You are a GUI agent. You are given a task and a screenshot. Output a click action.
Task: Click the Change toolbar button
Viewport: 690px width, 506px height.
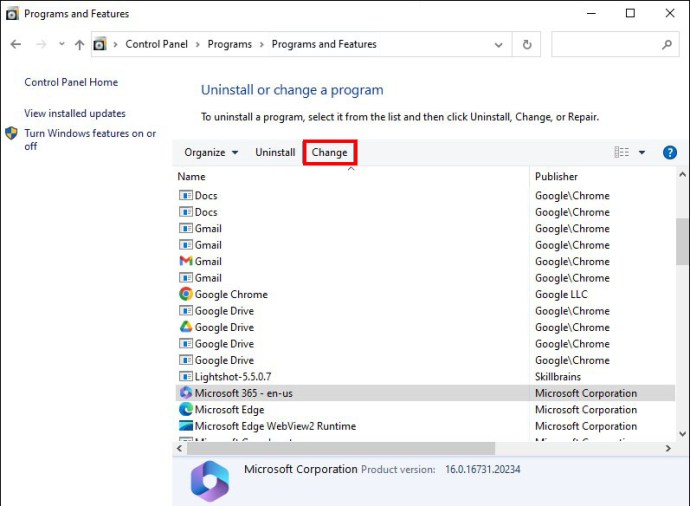click(x=330, y=153)
